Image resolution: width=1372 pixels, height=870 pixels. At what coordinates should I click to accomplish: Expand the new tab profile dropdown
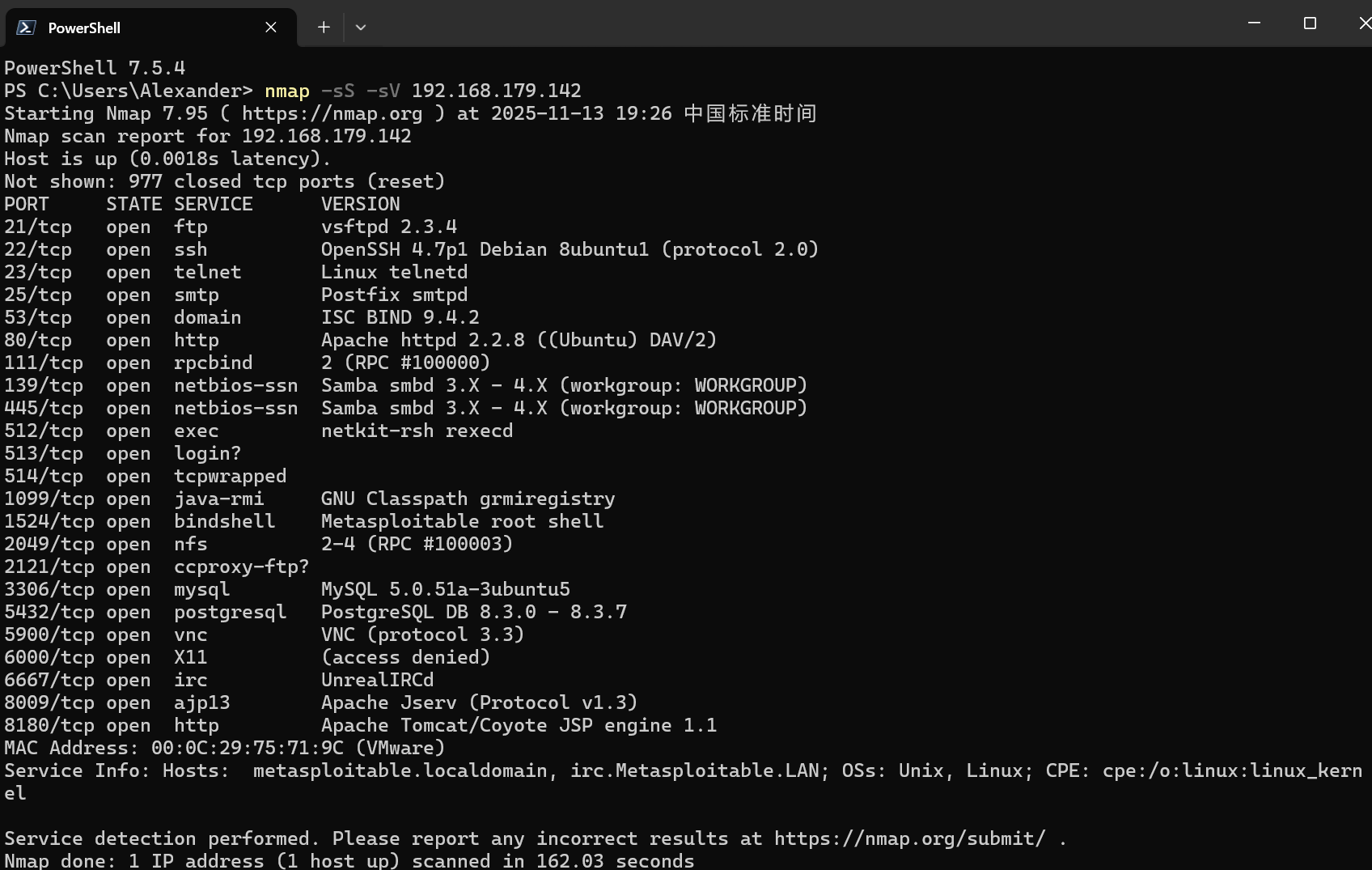pos(361,28)
